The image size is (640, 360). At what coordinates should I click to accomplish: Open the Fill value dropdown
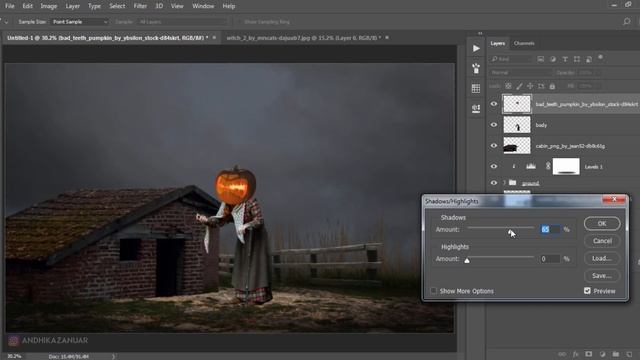click(589, 86)
